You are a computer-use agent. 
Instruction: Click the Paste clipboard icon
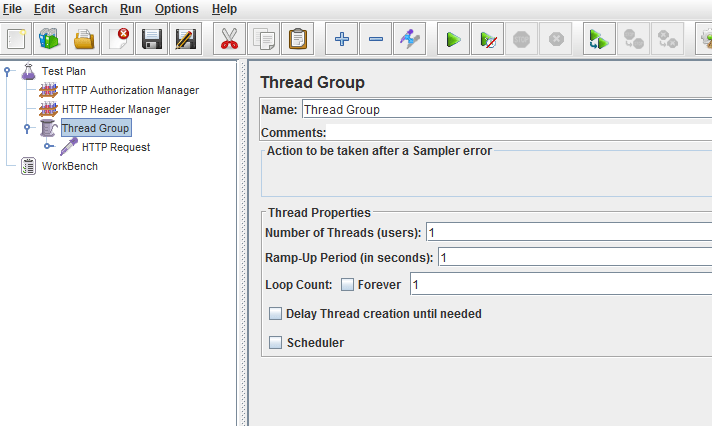(x=299, y=40)
